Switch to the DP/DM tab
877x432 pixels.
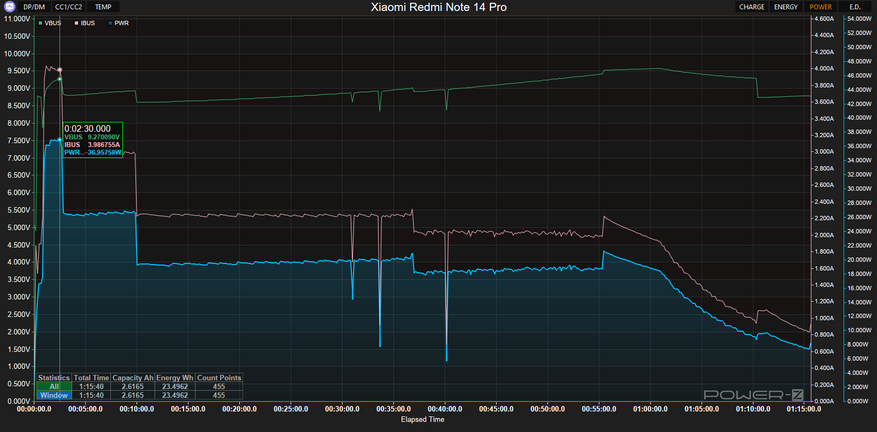(34, 7)
